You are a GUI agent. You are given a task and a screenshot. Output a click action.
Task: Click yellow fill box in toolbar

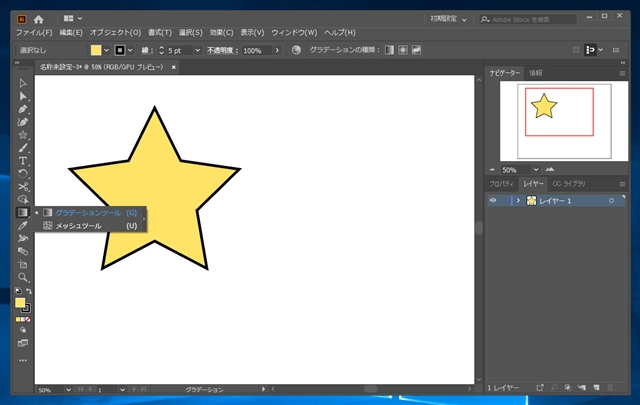(x=20, y=303)
